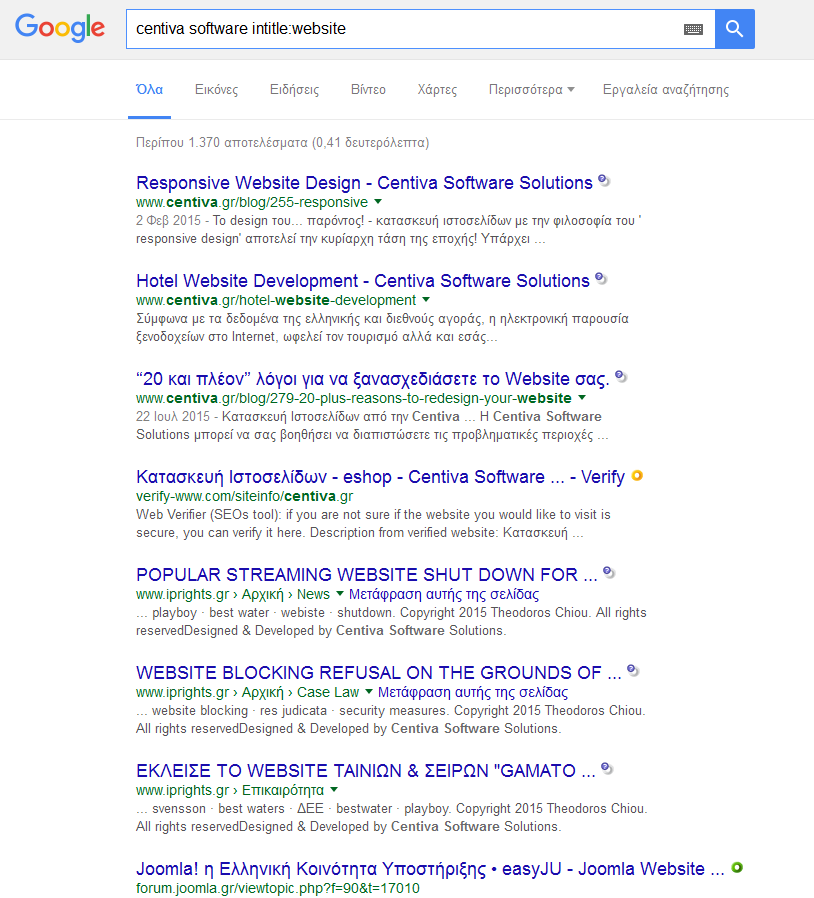The height and width of the screenshot is (898, 814).
Task: Open Κατασκευή Ιστοσελίδων - eshop Verify link
Action: pos(380,476)
